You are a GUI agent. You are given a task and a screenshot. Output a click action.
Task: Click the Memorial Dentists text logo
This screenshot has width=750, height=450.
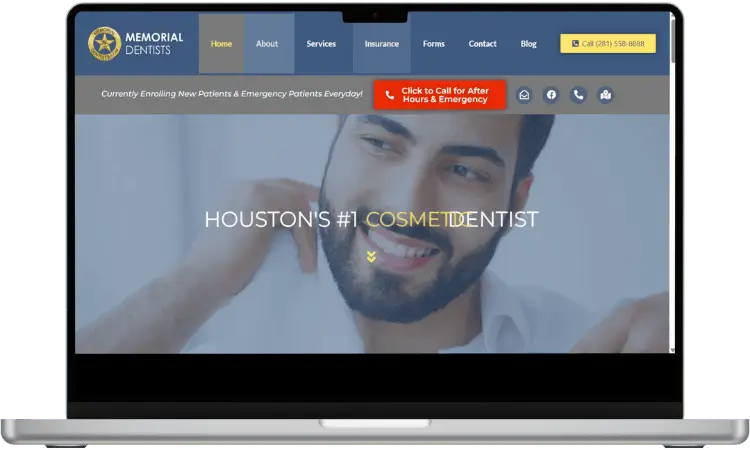click(154, 44)
